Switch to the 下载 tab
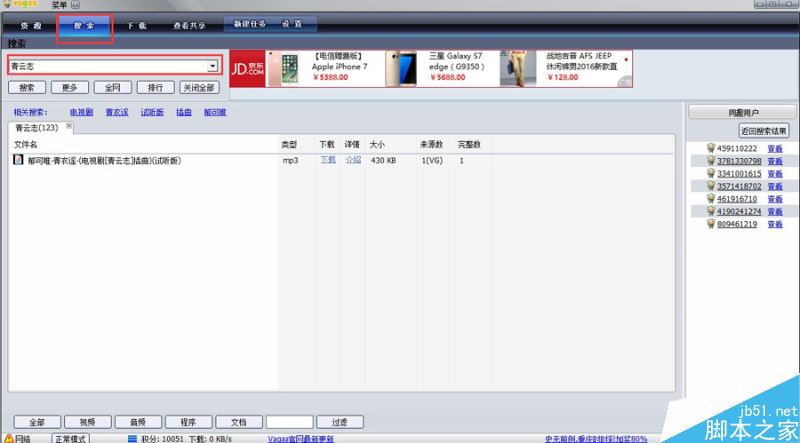Viewport: 800px width, 443px height. tap(137, 26)
